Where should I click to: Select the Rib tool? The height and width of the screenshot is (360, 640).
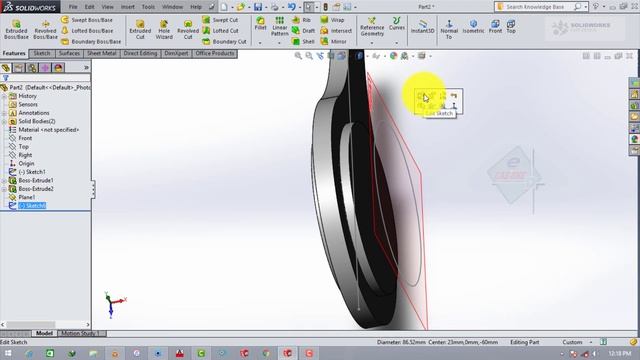(x=301, y=20)
